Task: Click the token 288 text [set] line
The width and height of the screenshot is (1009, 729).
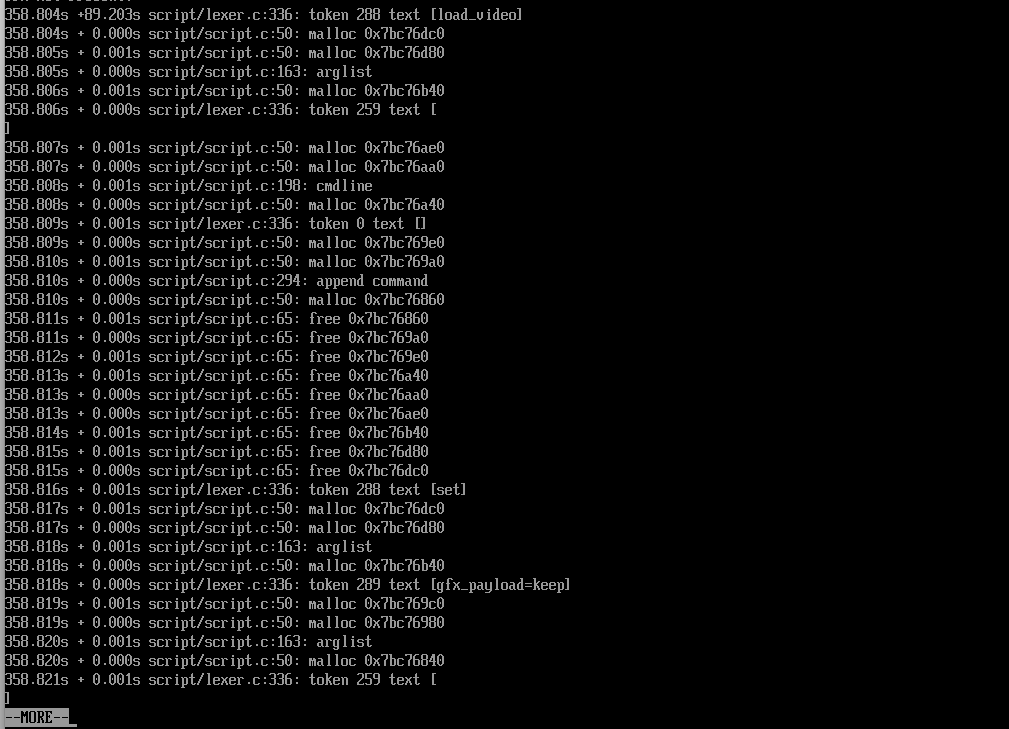Action: coord(235,490)
